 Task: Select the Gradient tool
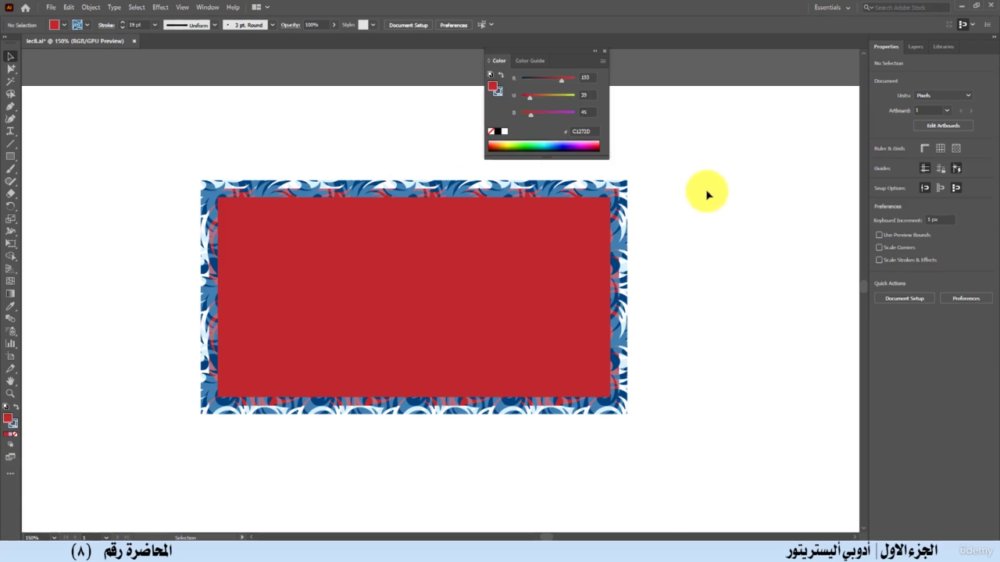tap(10, 293)
